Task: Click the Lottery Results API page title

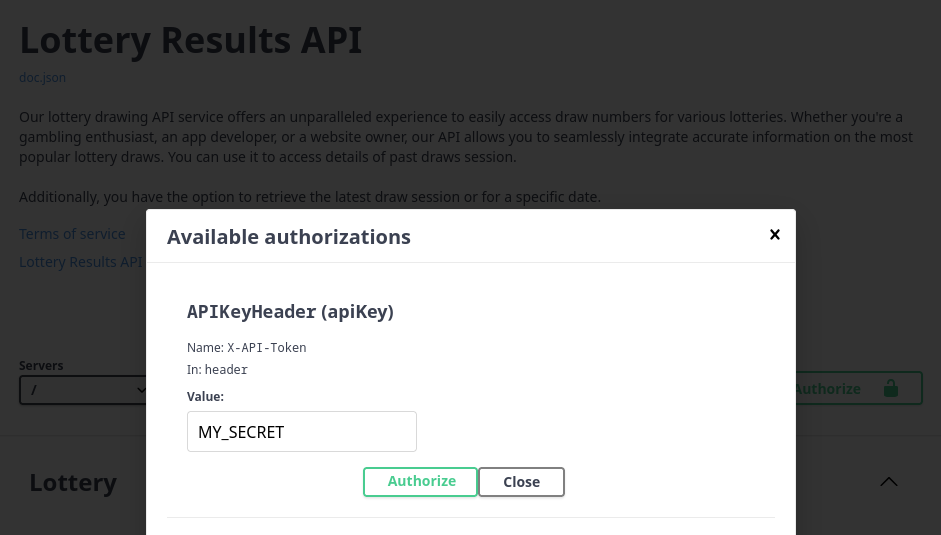Action: pos(190,40)
